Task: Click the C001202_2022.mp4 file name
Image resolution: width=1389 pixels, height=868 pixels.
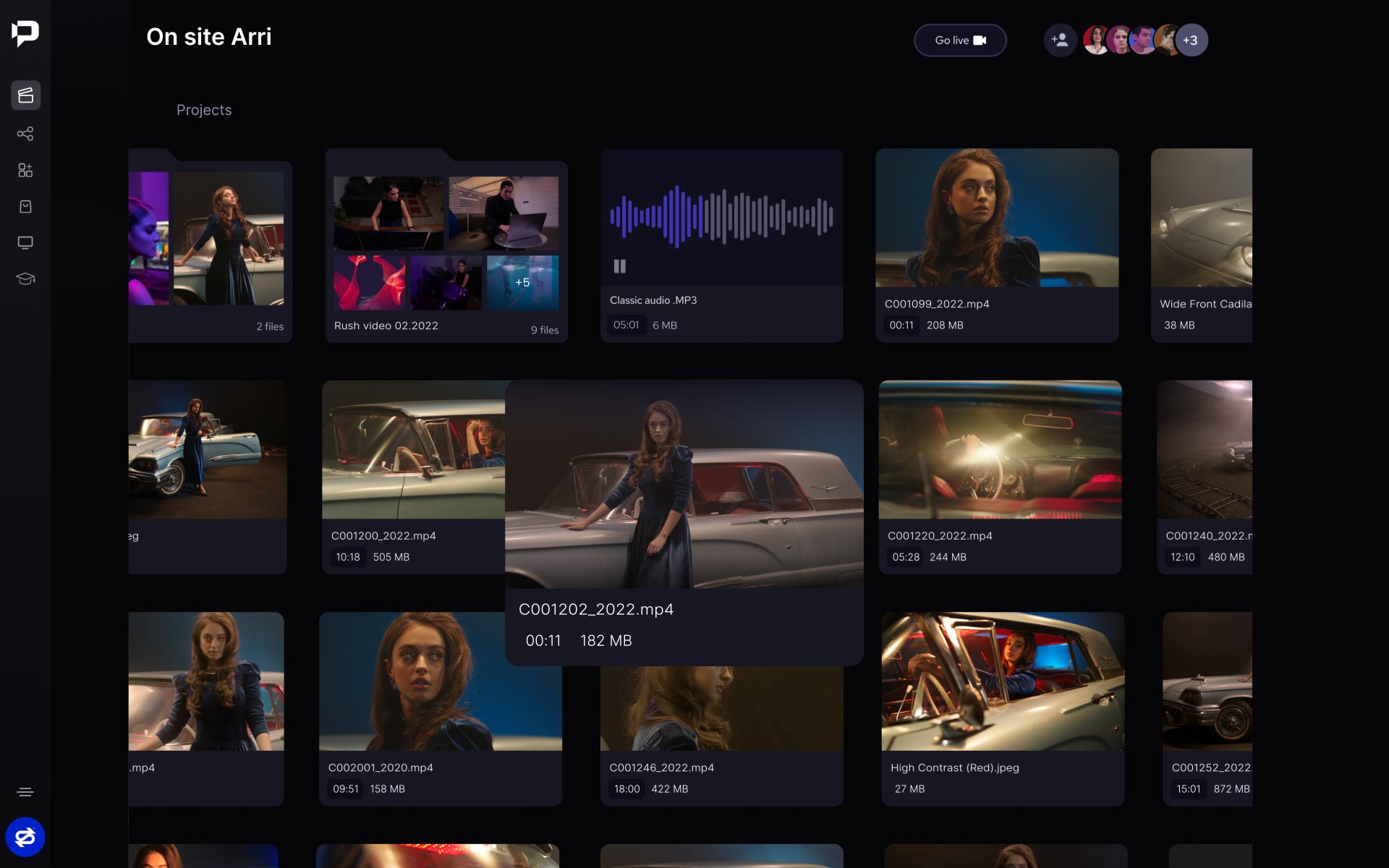Action: [x=596, y=609]
